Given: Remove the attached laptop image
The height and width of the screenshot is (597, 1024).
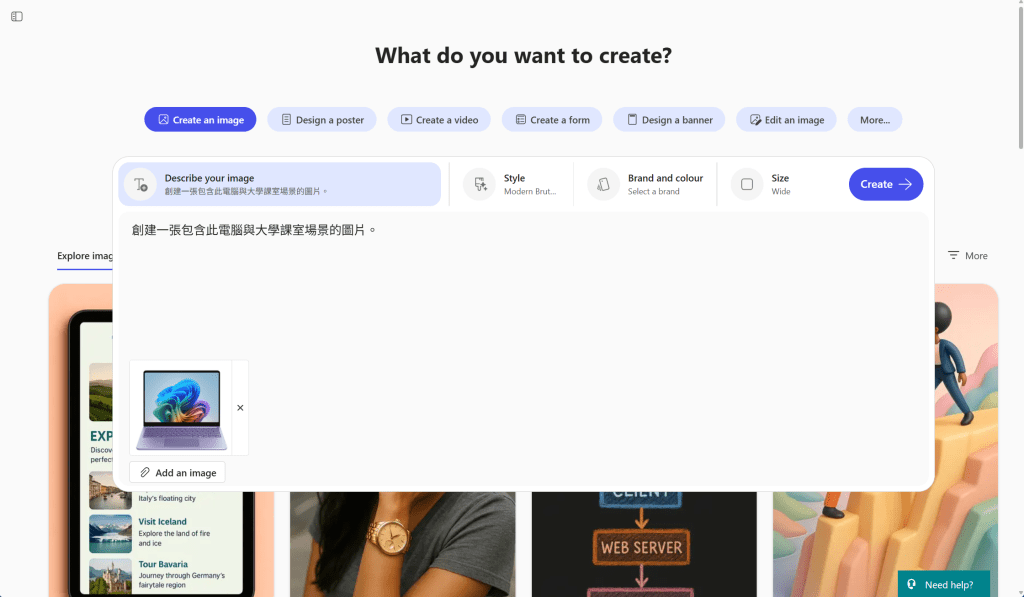Looking at the screenshot, I should point(240,408).
